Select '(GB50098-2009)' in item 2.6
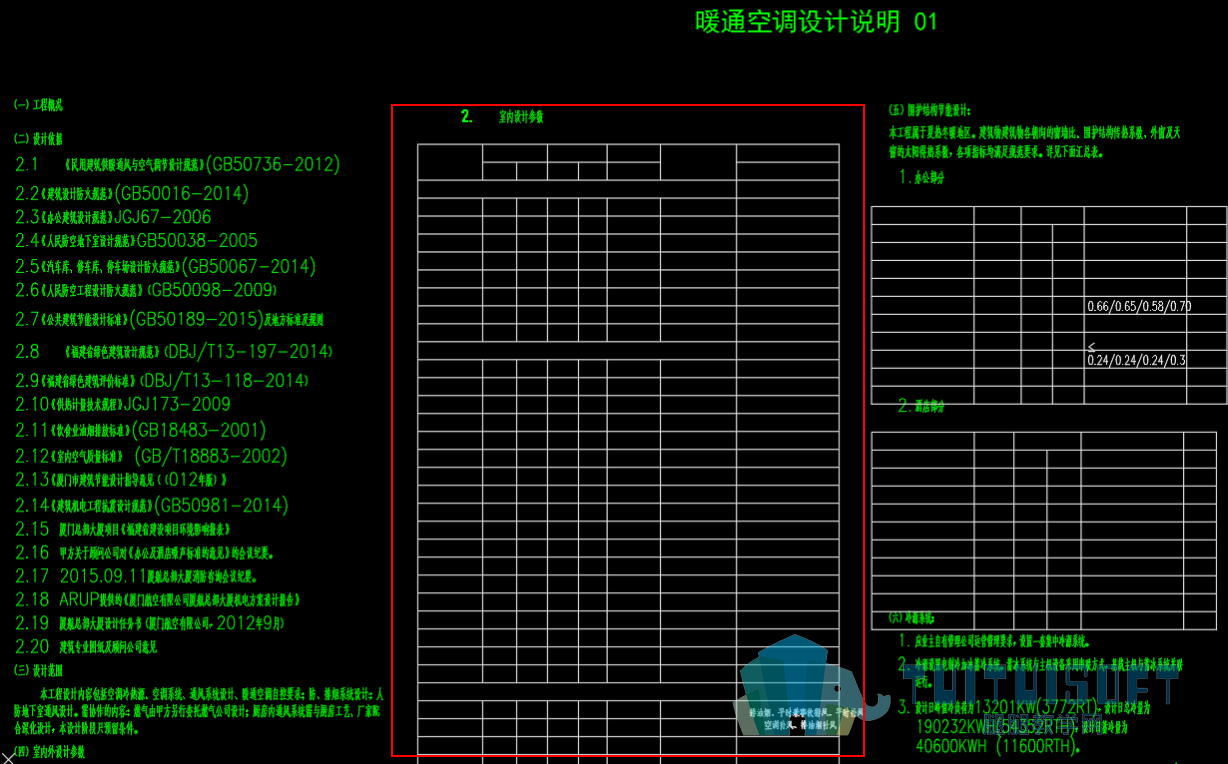Image resolution: width=1228 pixels, height=764 pixels. pyautogui.click(x=211, y=290)
